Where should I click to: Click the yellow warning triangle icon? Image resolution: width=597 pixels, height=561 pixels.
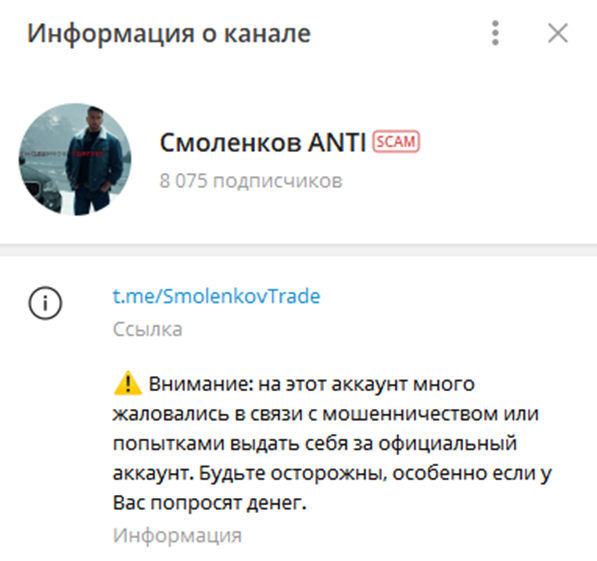click(128, 383)
